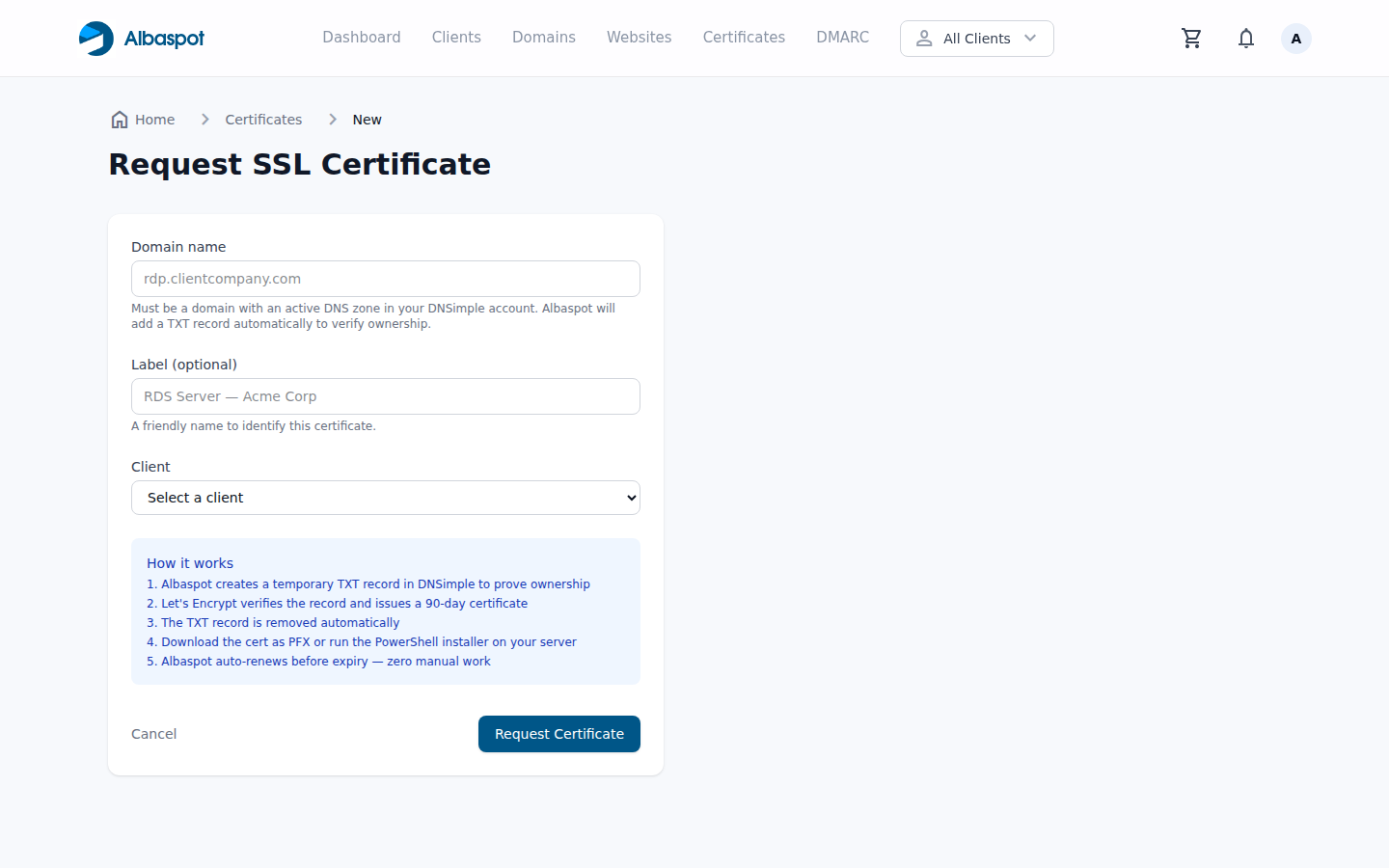This screenshot has width=1389, height=868.
Task: Check notifications via the bell icon
Action: [1245, 38]
